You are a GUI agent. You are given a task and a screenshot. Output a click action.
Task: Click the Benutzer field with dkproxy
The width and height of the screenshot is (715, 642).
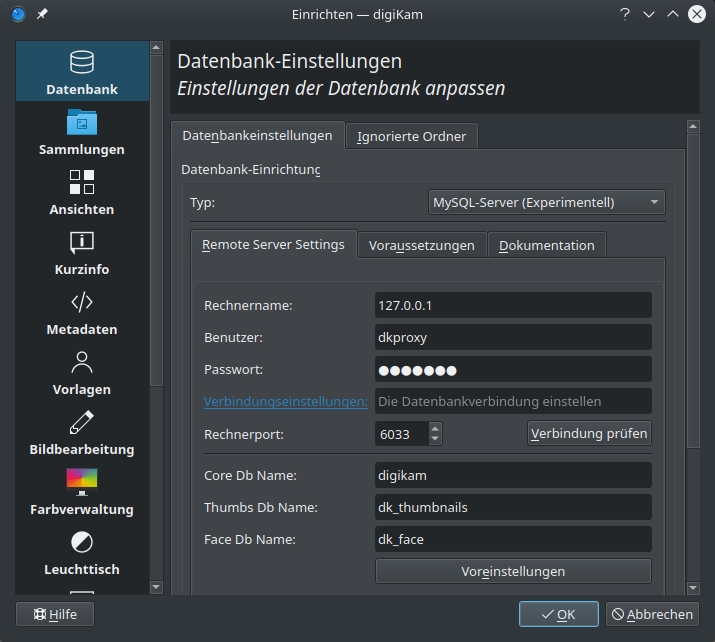coord(513,337)
